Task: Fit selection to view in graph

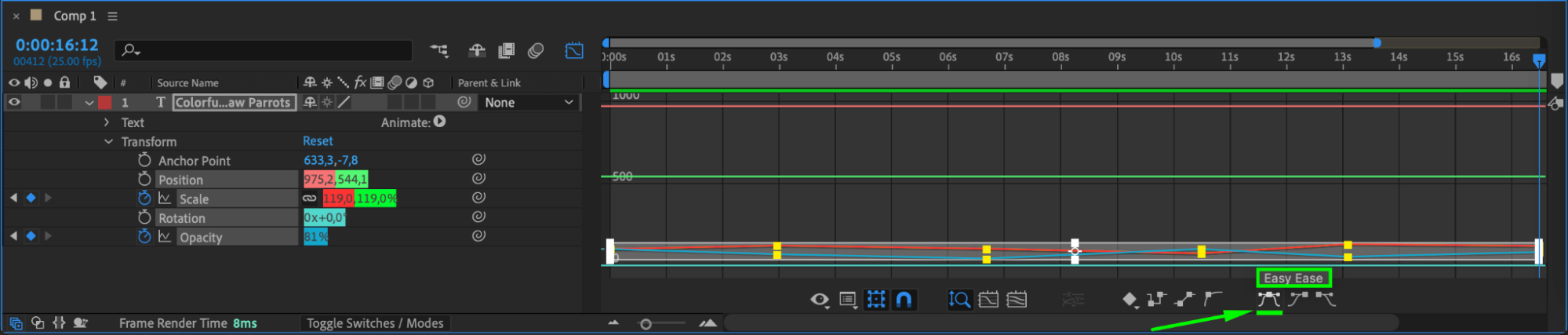Action: pos(988,300)
